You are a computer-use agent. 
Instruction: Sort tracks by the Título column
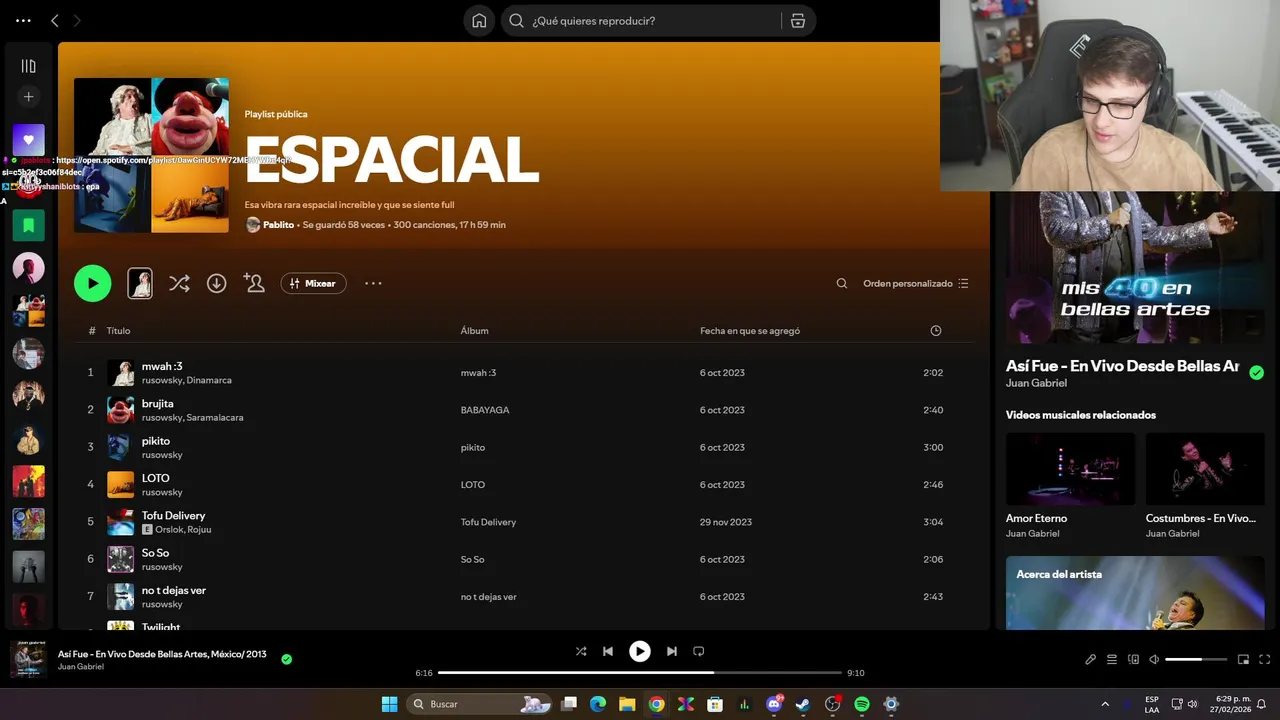click(x=118, y=331)
